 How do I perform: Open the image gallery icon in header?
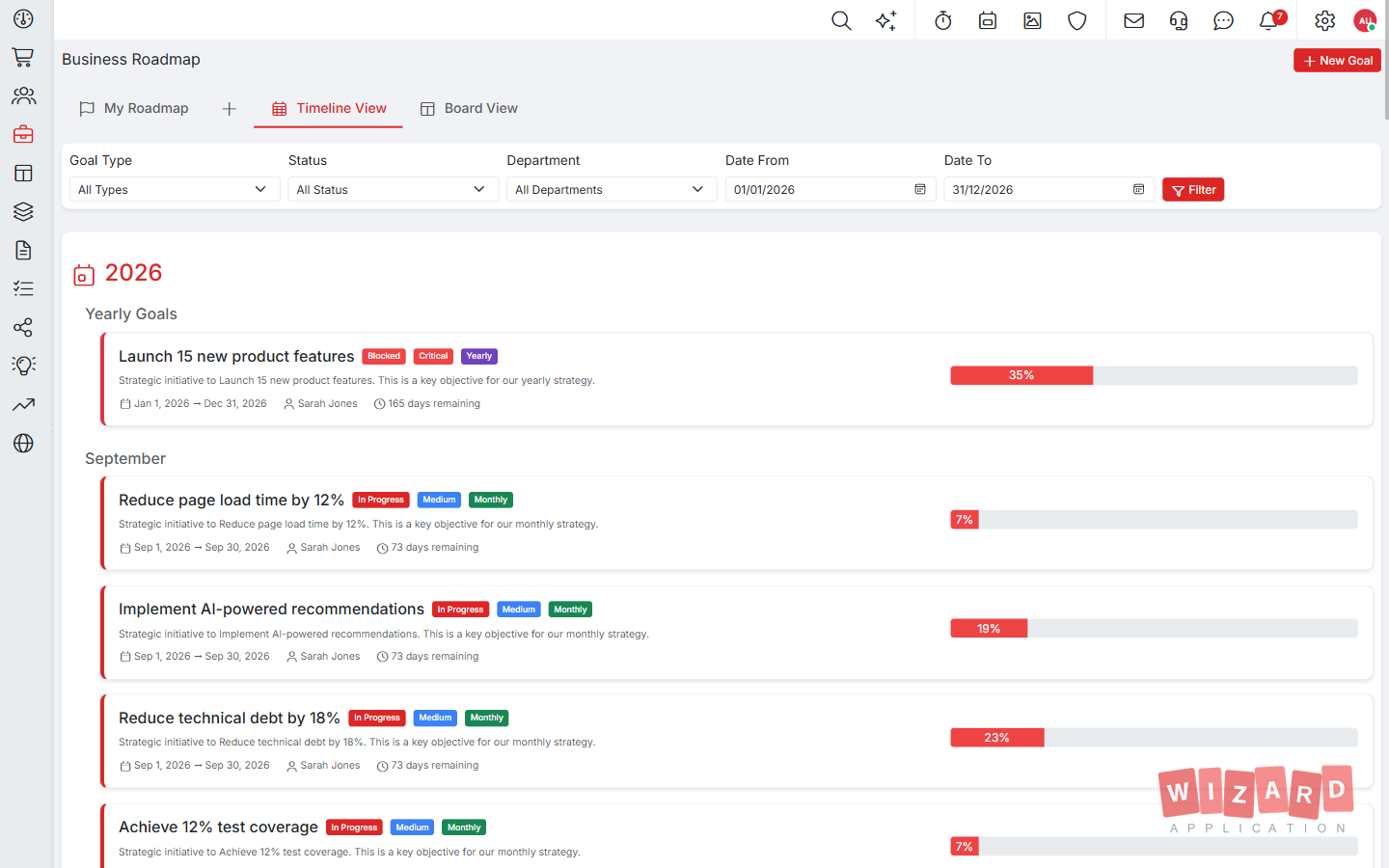click(1032, 20)
